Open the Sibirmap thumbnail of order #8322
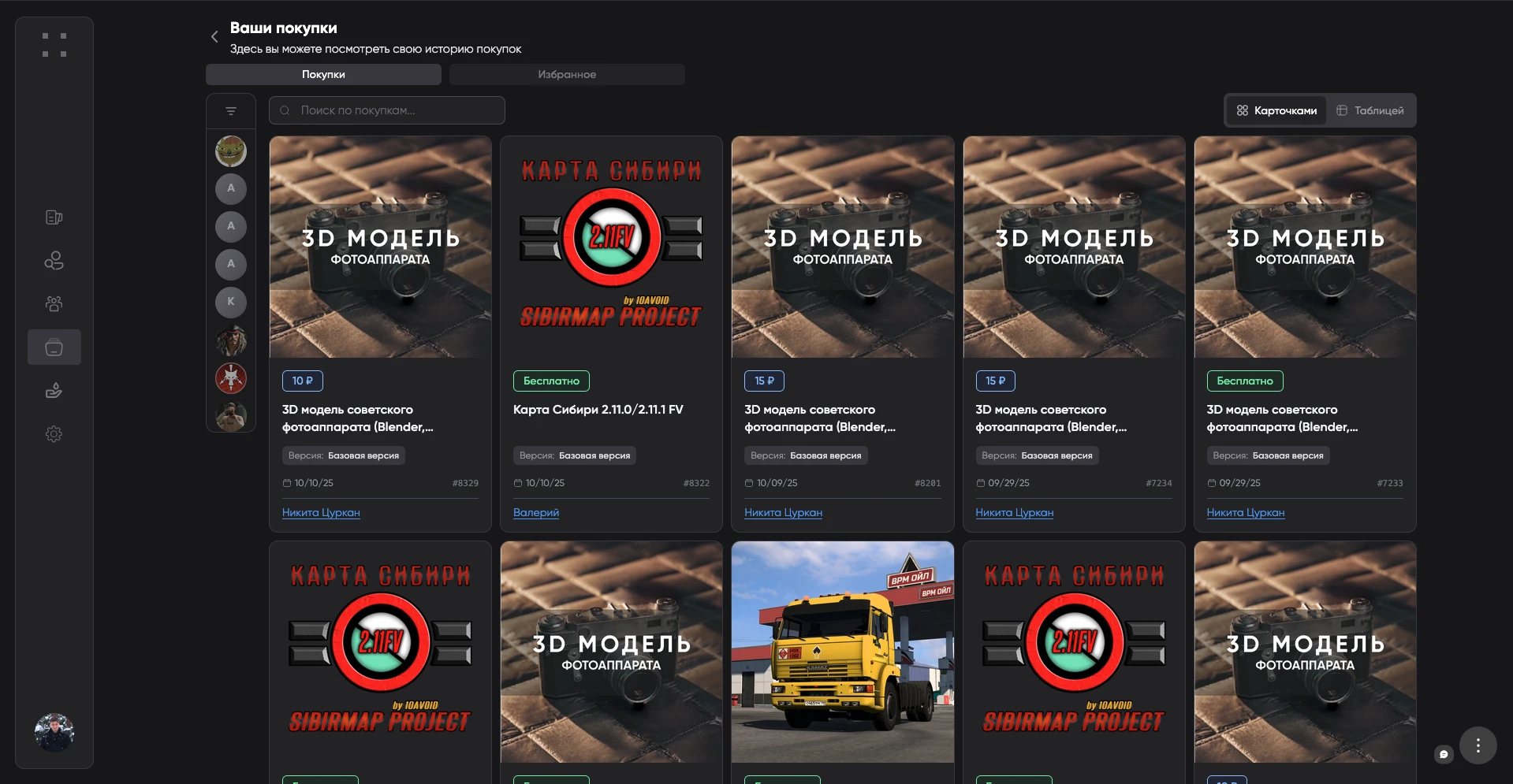Image resolution: width=1513 pixels, height=784 pixels. click(611, 247)
